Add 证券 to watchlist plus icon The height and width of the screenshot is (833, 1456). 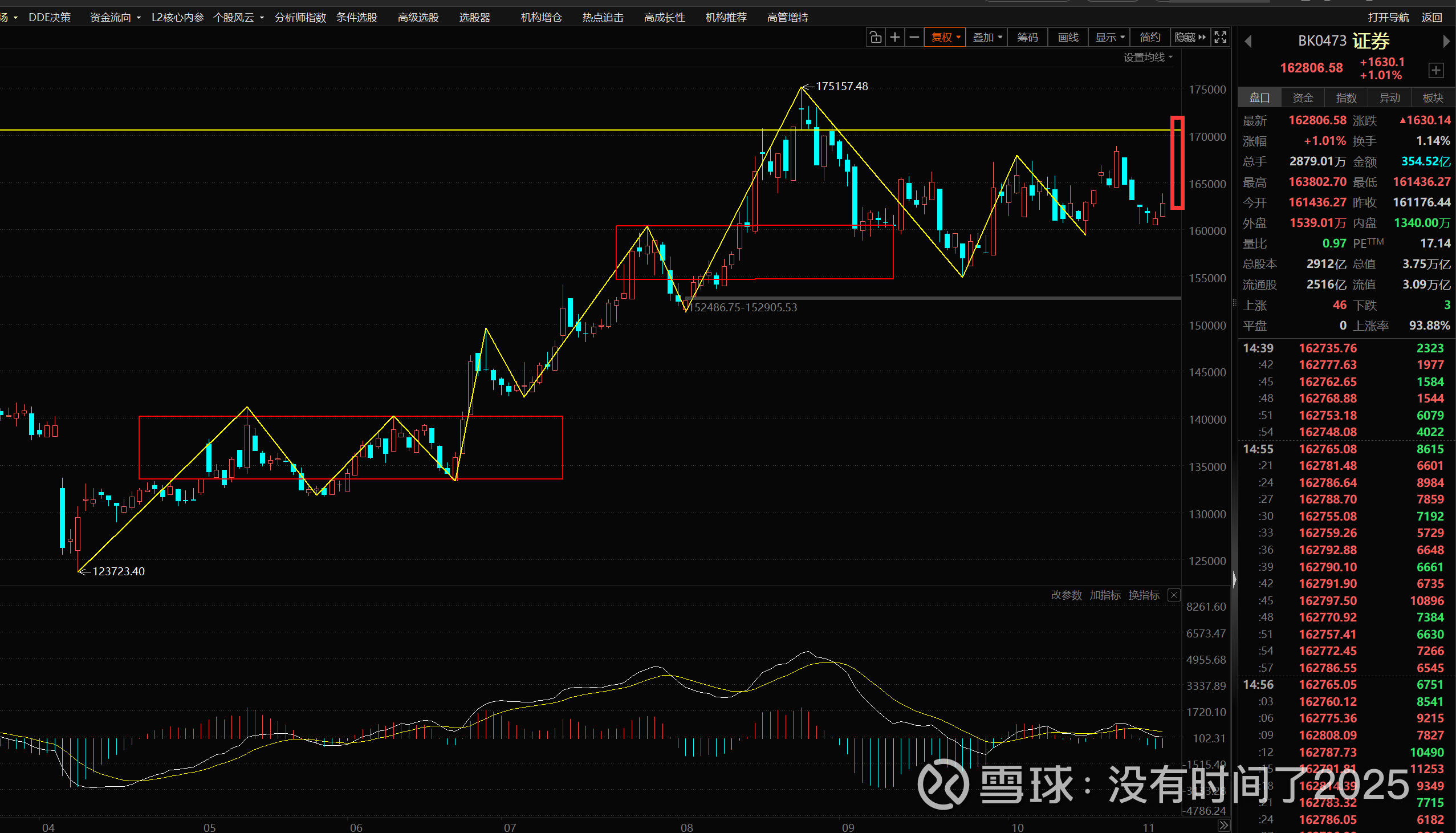pyautogui.click(x=1435, y=70)
